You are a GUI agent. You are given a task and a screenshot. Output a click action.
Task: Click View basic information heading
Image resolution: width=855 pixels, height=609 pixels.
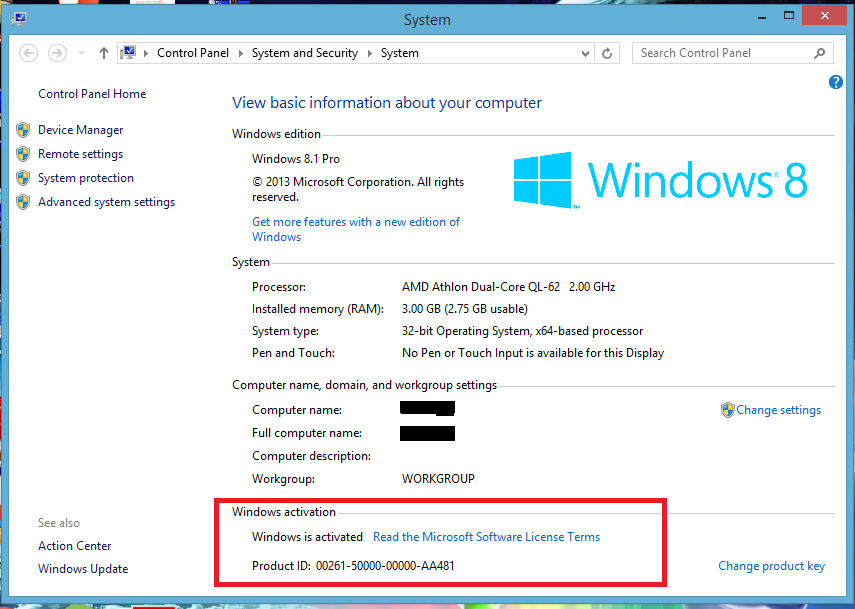pyautogui.click(x=387, y=103)
